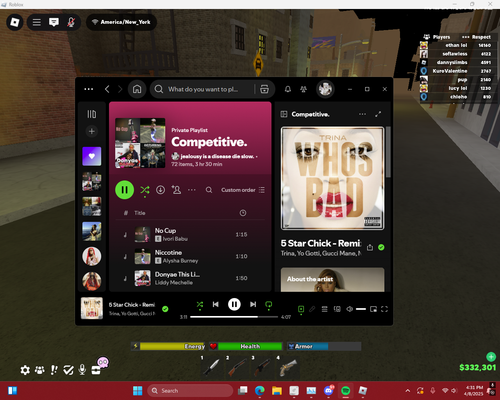
Task: Open the Roblox chat window
Action: point(54,22)
